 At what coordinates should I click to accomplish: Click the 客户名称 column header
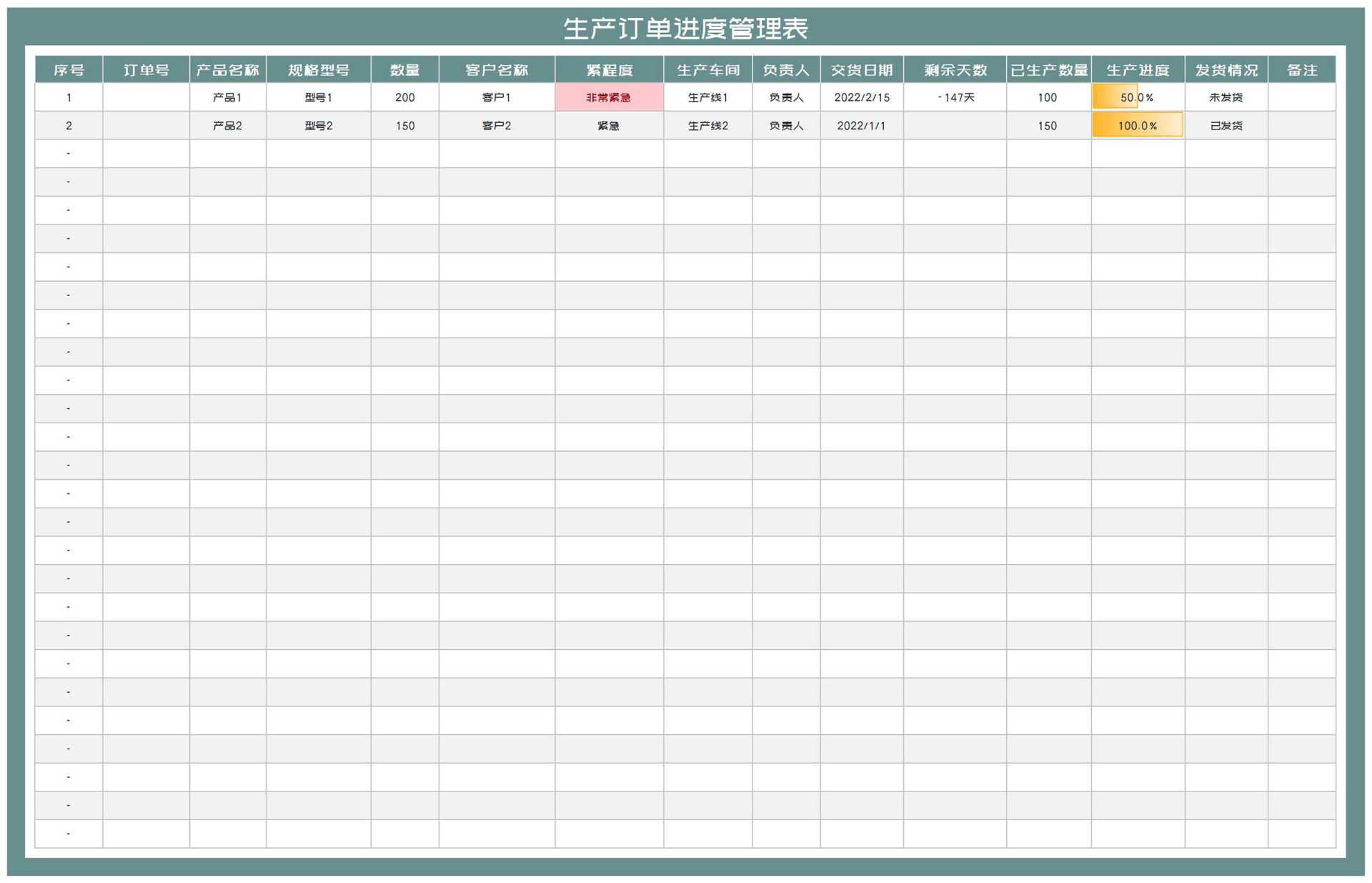pyautogui.click(x=497, y=70)
